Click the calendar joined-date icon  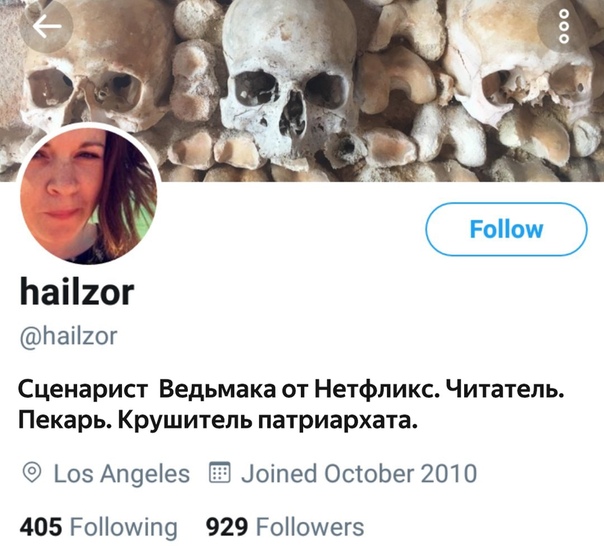pyautogui.click(x=220, y=472)
